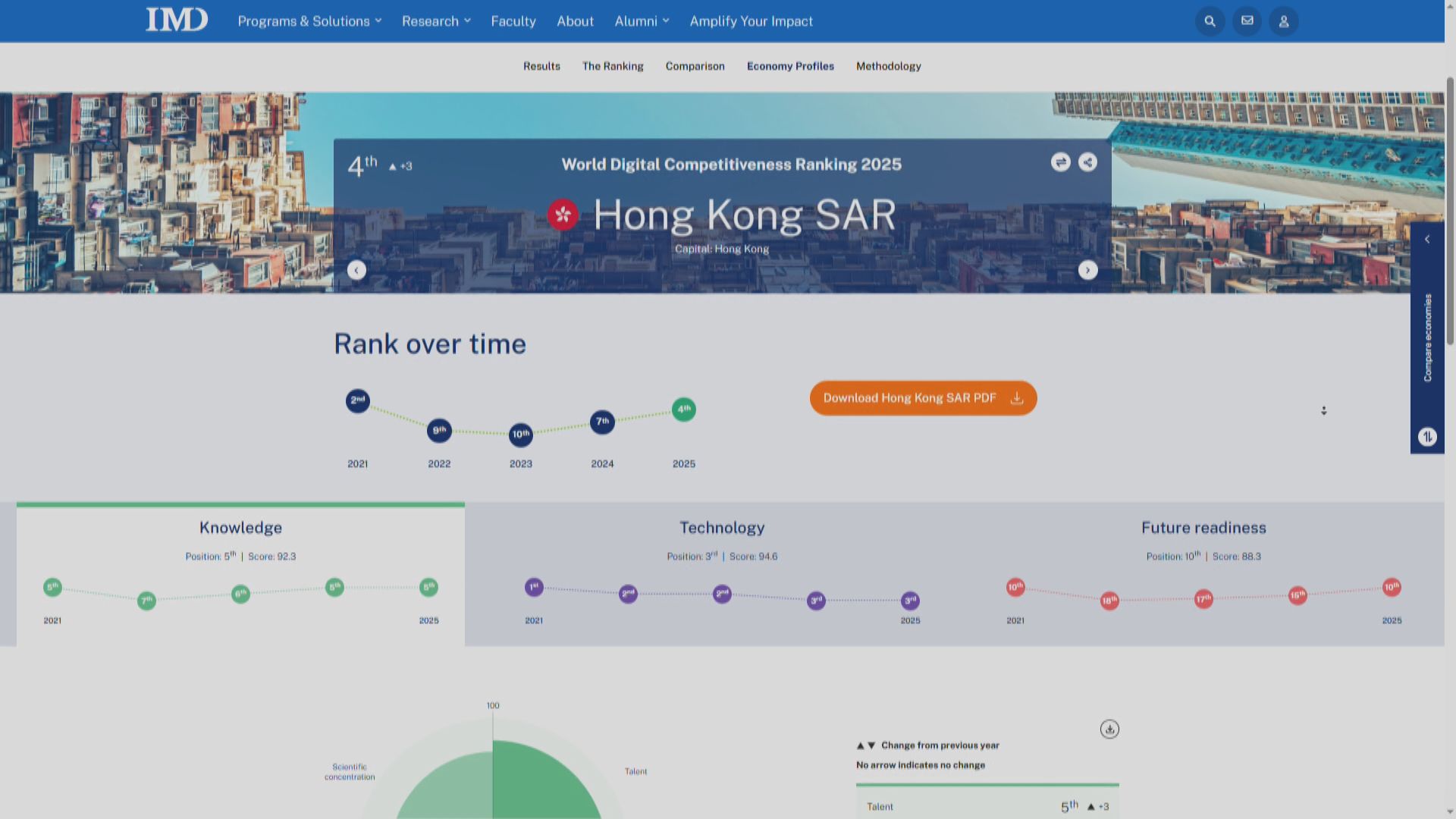Screen dimensions: 1456x819
Task: Expand the Research menu
Action: coord(436,21)
